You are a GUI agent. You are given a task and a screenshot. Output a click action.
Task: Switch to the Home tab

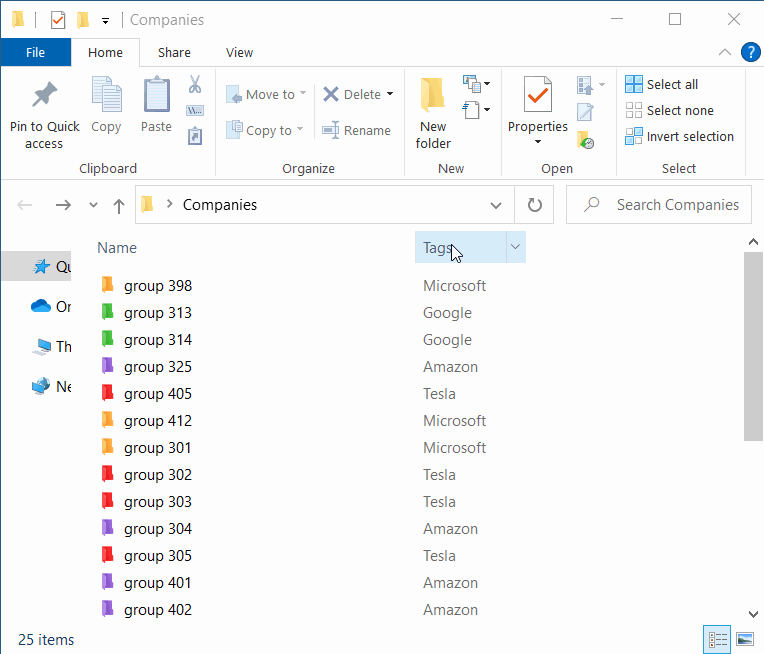pyautogui.click(x=105, y=52)
